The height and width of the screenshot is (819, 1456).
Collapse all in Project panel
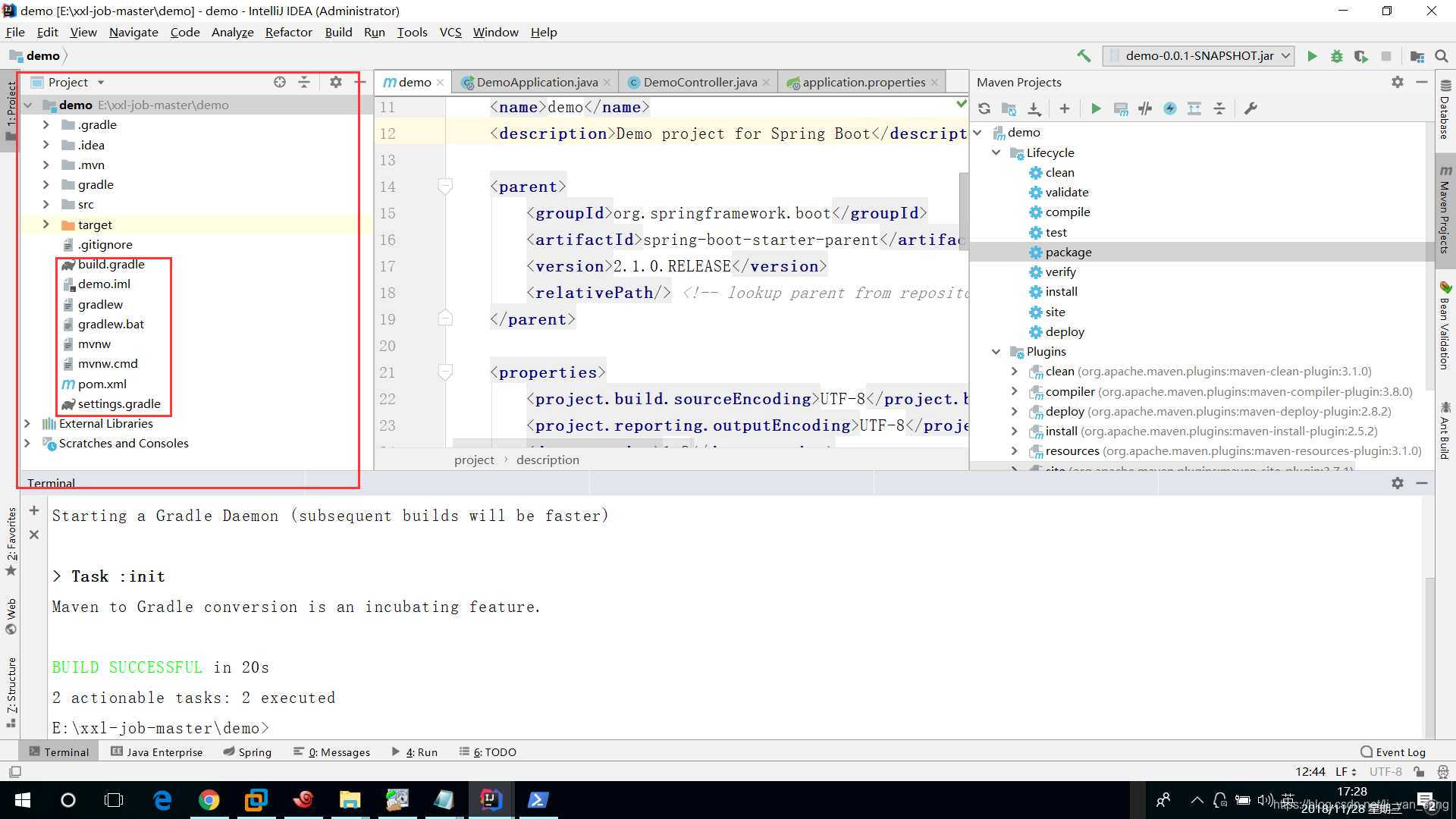coord(304,82)
